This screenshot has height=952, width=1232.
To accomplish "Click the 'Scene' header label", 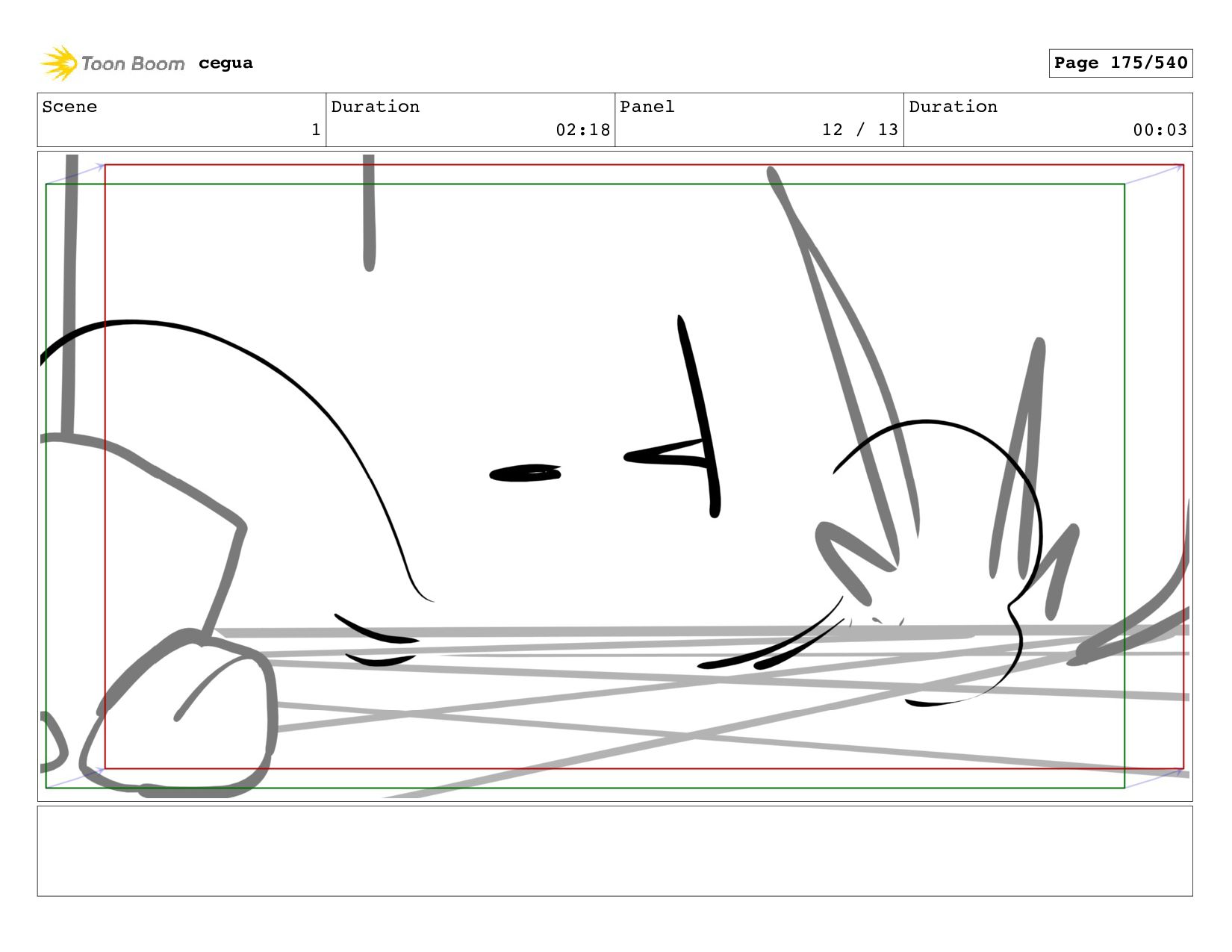I will click(x=69, y=107).
